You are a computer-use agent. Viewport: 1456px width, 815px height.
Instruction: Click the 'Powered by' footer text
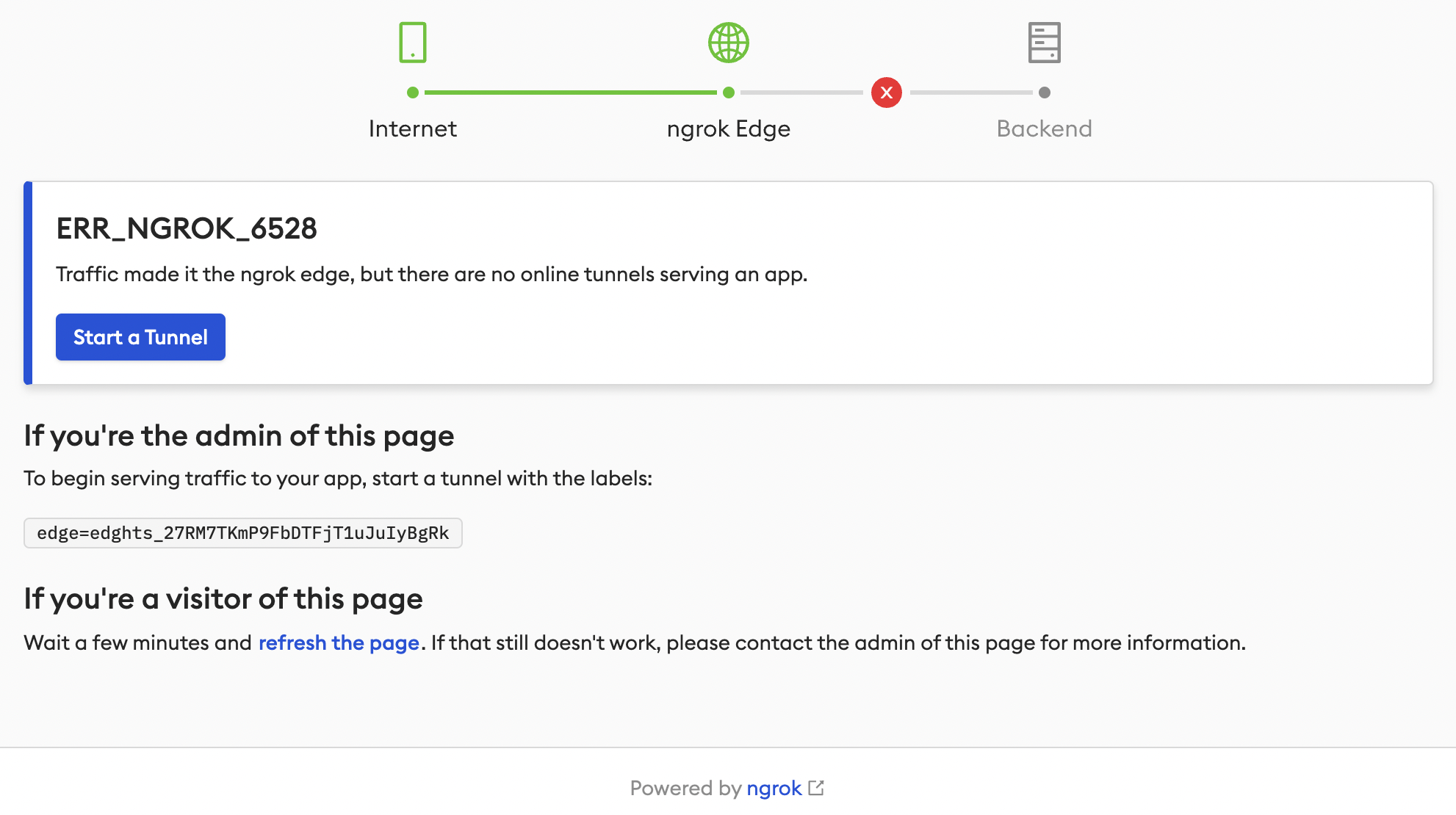686,788
